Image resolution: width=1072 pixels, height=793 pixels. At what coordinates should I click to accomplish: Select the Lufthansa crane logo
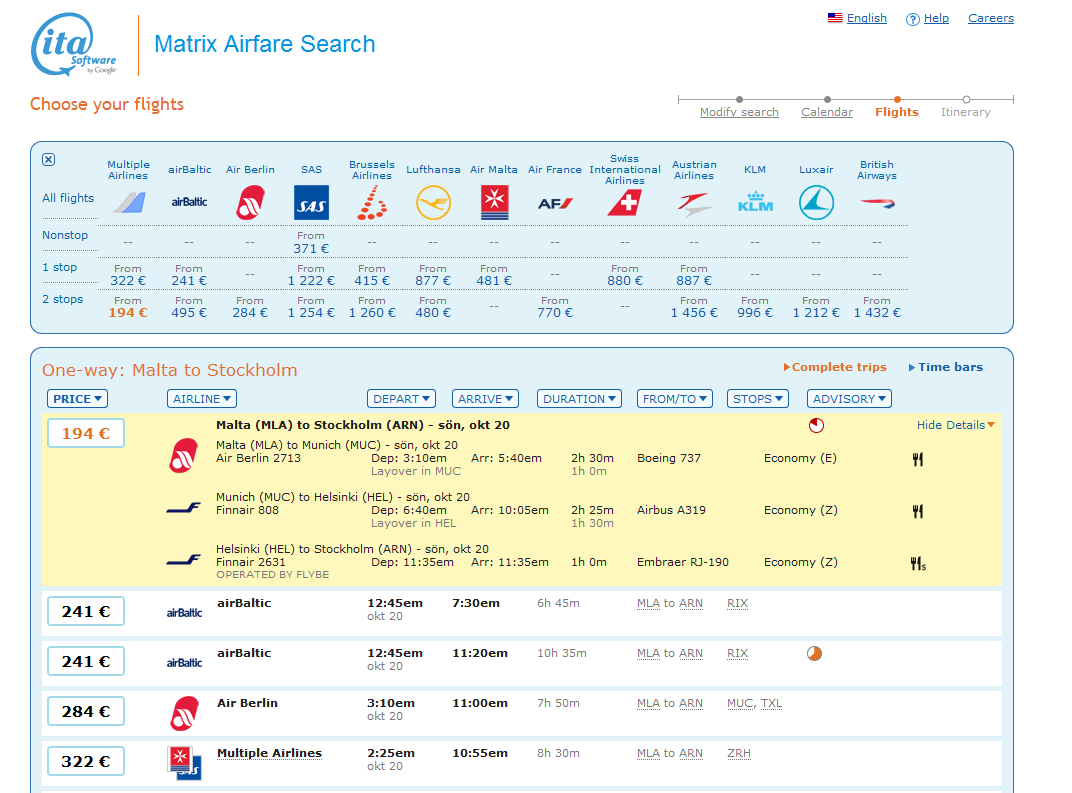433,203
